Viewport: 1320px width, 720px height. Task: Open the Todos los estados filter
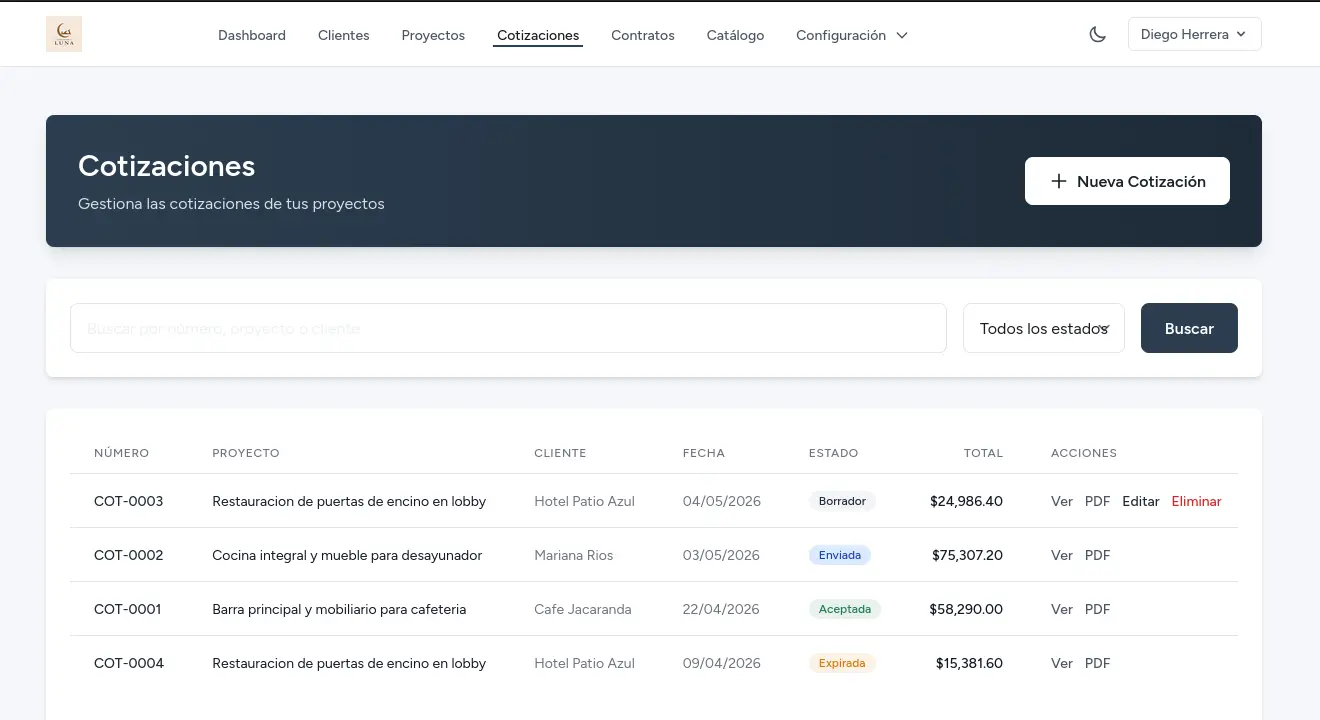tap(1043, 328)
